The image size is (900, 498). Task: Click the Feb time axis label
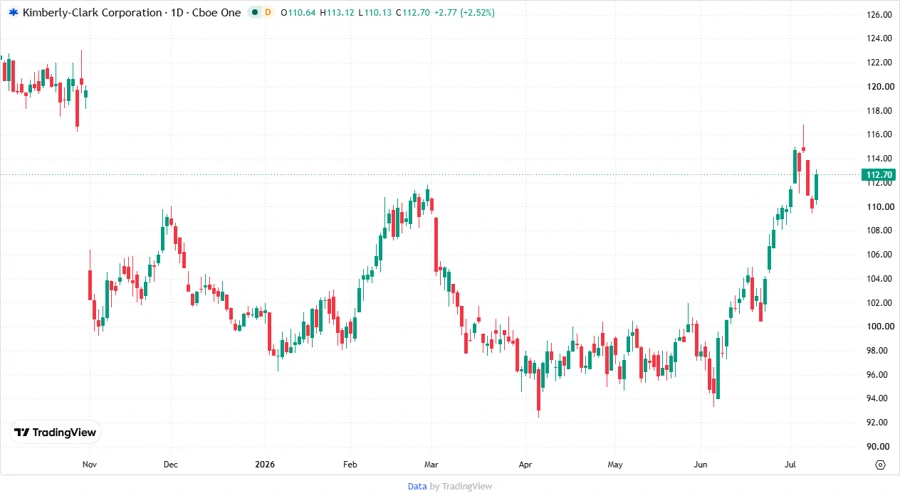pos(350,465)
